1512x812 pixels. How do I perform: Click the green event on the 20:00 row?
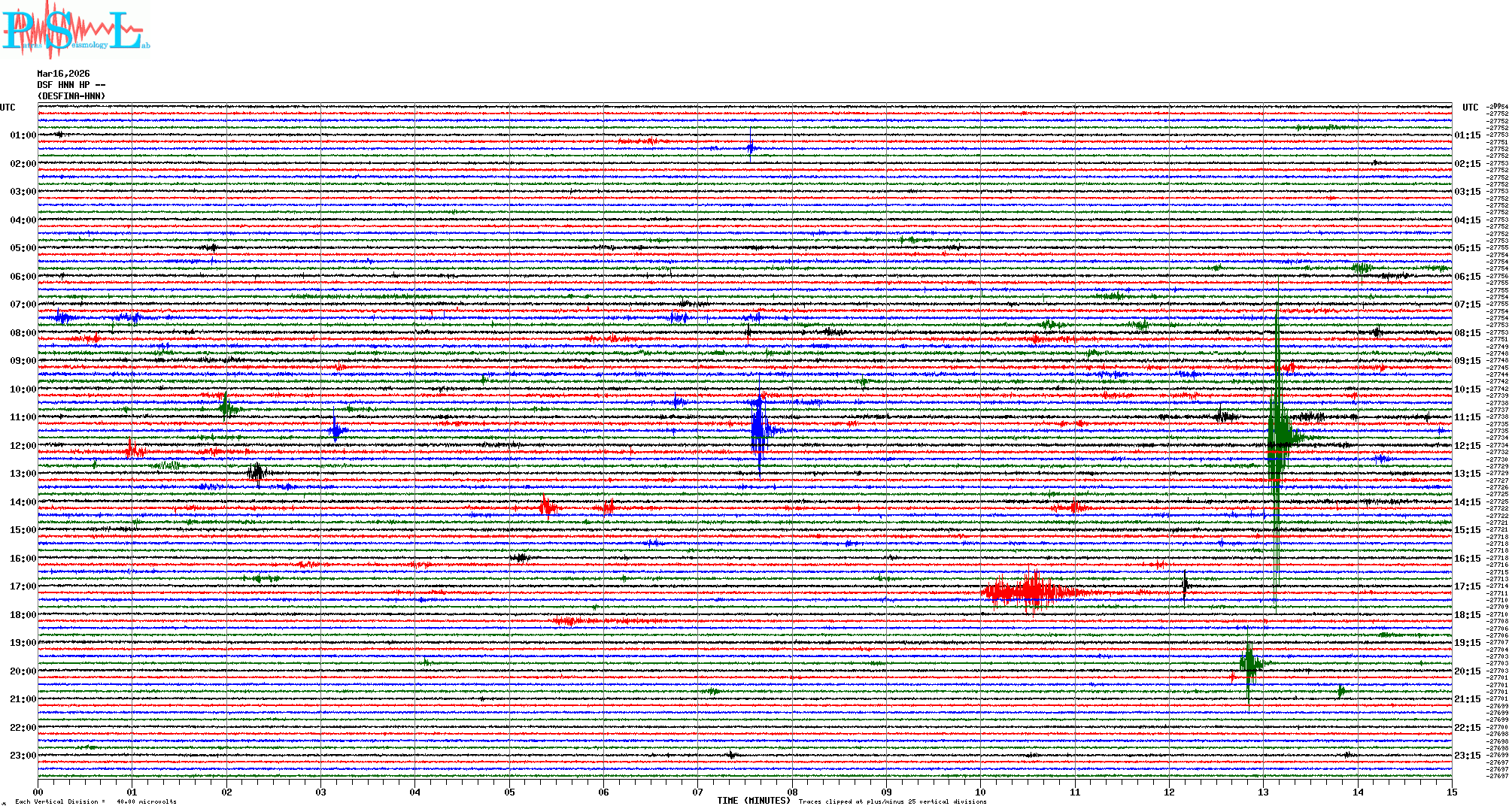coord(1249,664)
